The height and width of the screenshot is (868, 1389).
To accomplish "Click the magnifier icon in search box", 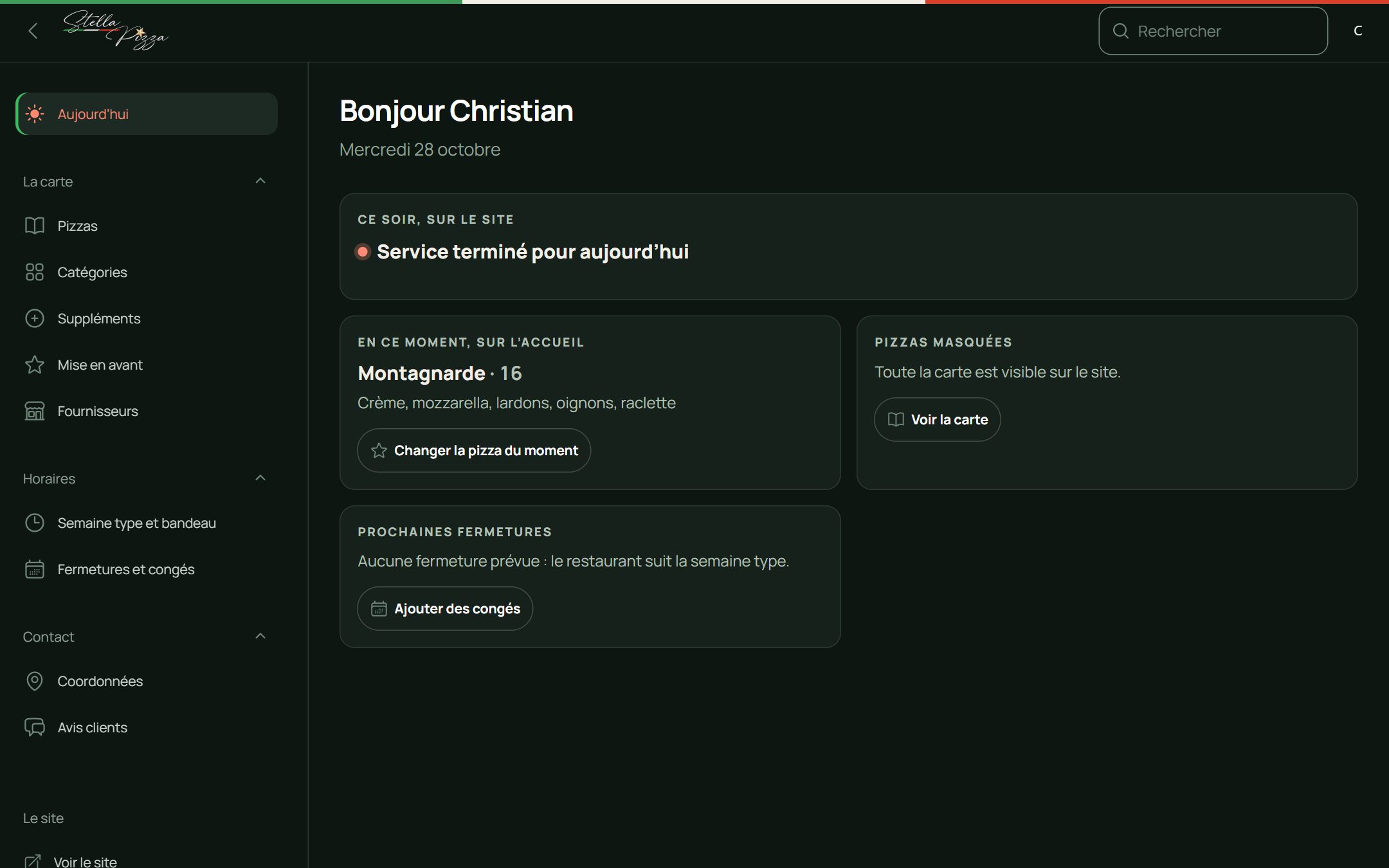I will [x=1121, y=31].
